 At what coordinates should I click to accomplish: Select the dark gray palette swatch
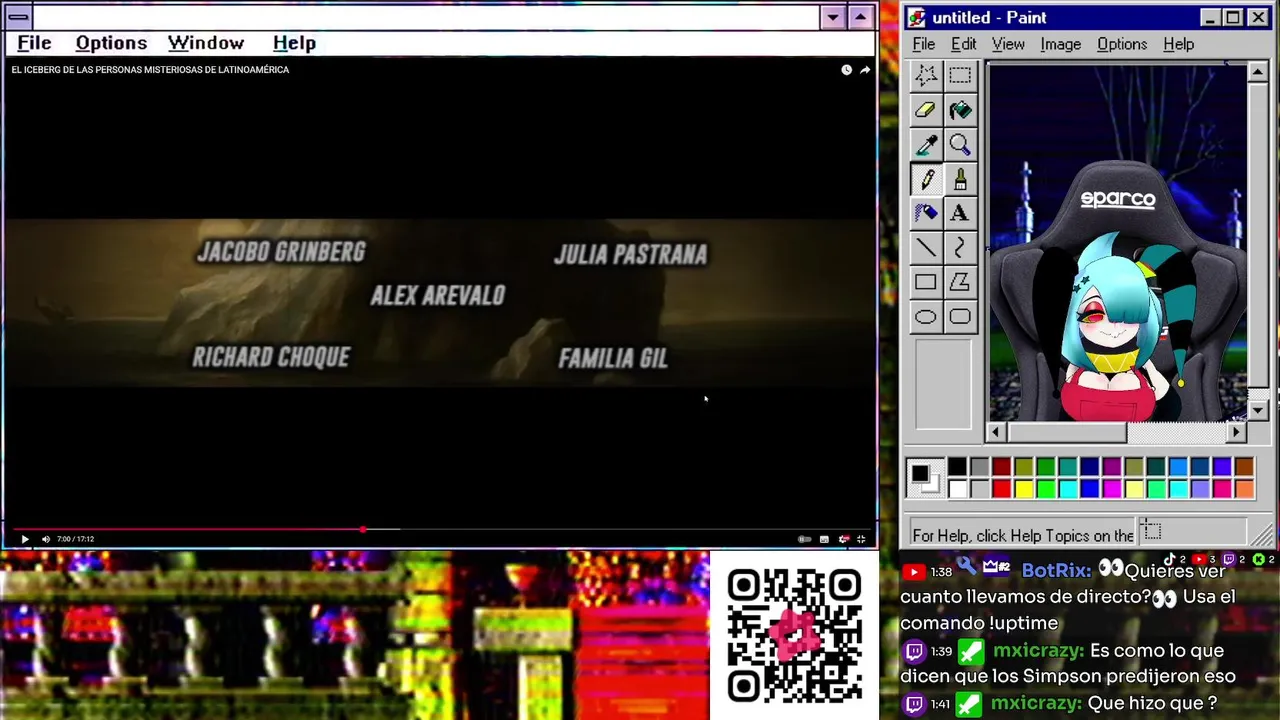[979, 467]
